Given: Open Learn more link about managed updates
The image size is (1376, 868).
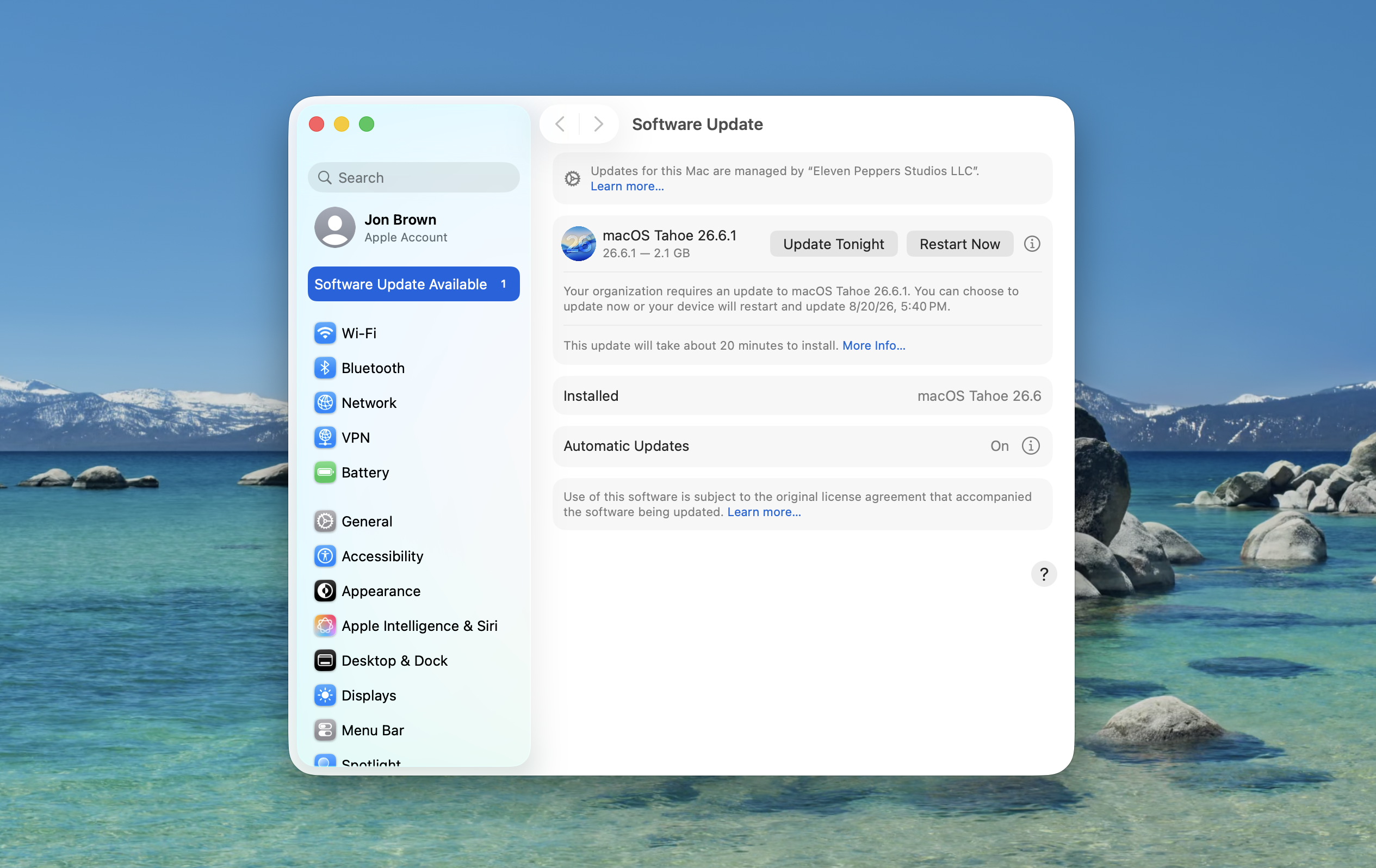Looking at the screenshot, I should coord(627,187).
